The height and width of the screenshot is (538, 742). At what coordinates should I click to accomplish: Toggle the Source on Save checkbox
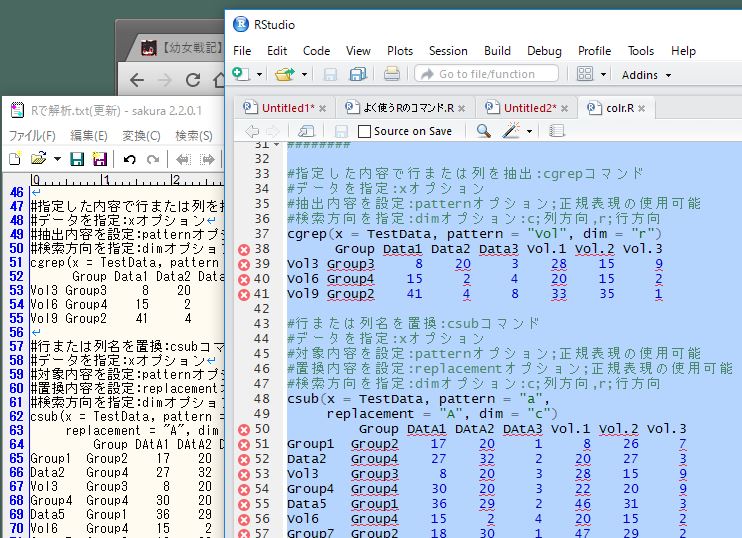(364, 131)
